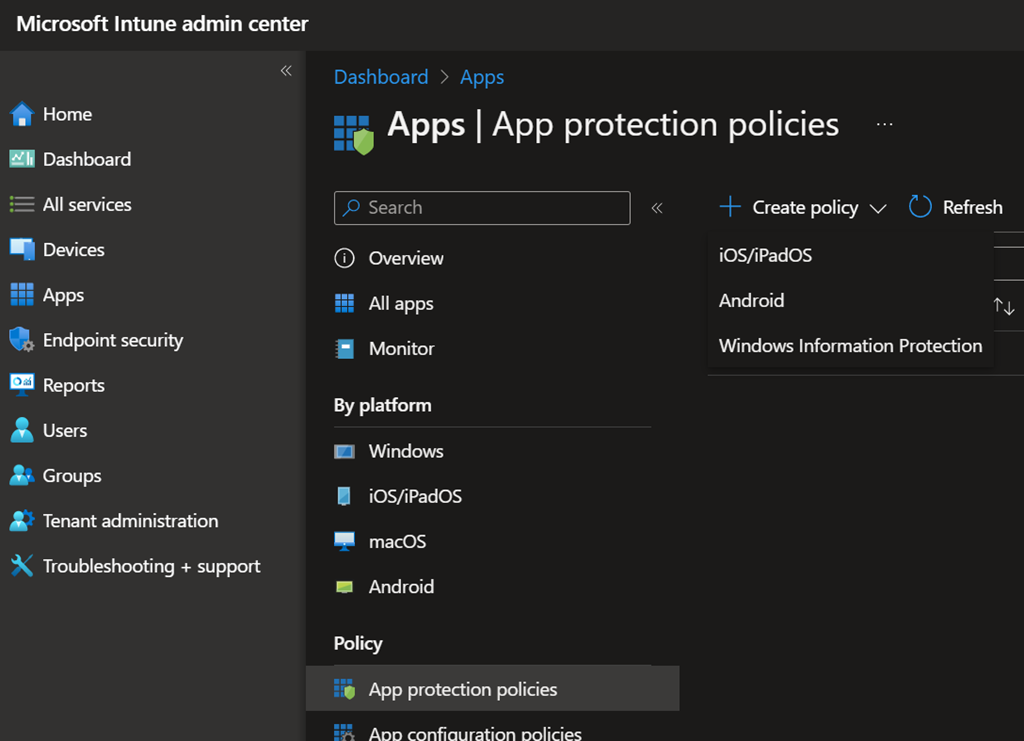This screenshot has width=1024, height=741.
Task: Collapse the Apps sub-menu panel
Action: pyautogui.click(x=657, y=208)
